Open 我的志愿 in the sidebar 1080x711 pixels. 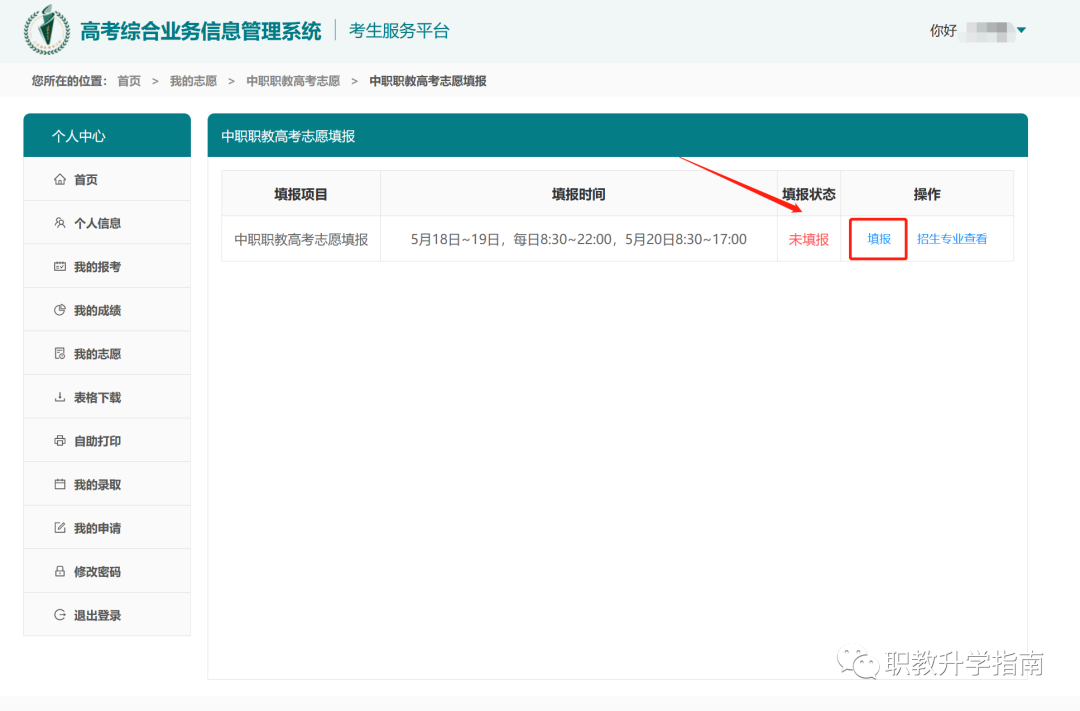click(107, 353)
